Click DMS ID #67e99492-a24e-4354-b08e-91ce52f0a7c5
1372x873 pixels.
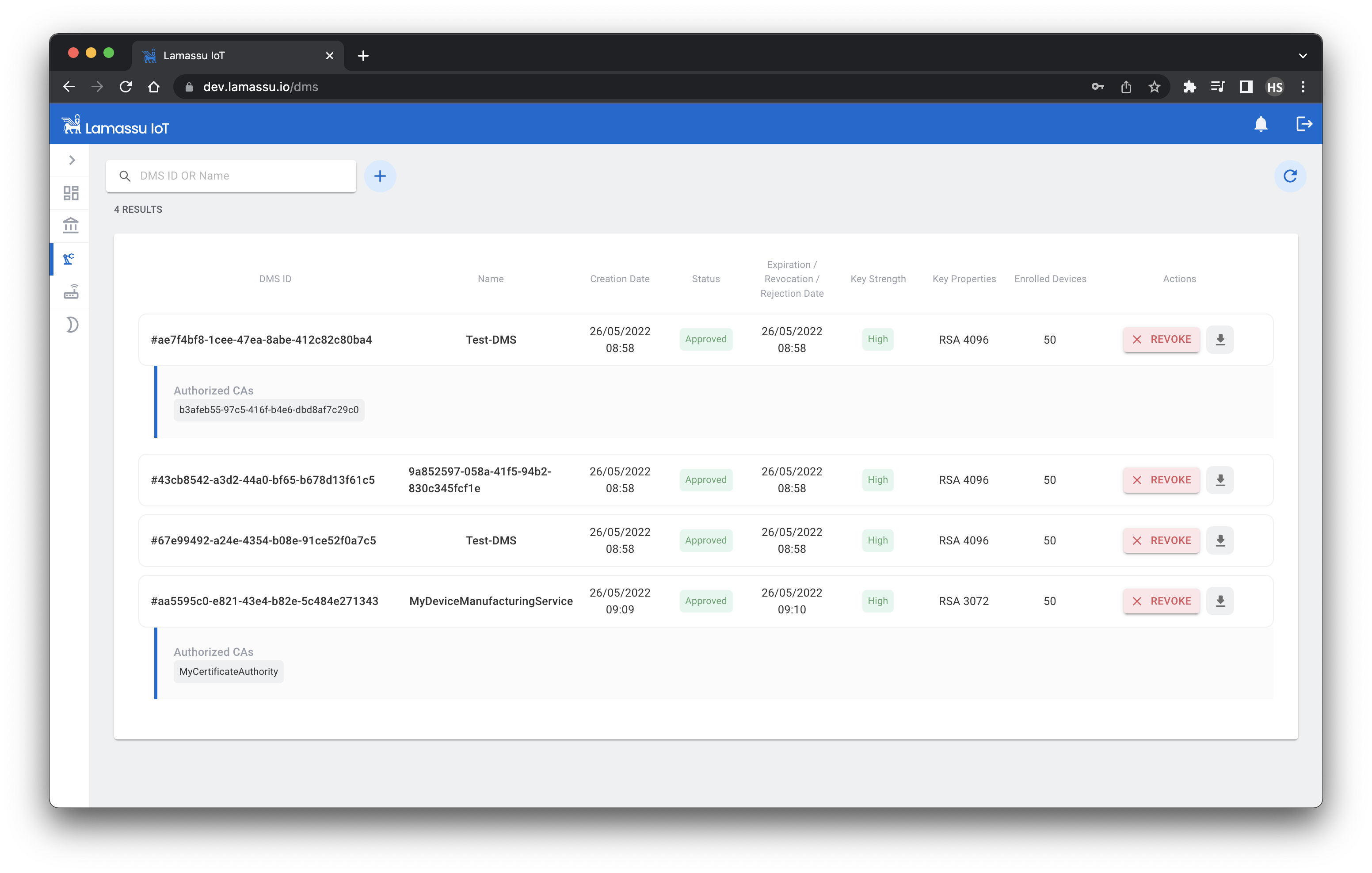click(x=263, y=540)
